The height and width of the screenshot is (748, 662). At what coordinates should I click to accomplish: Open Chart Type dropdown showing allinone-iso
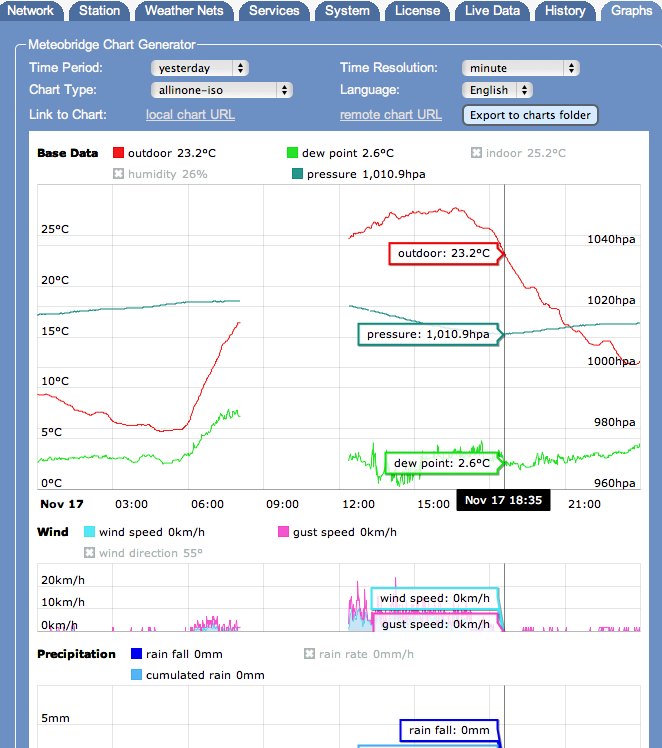(x=222, y=90)
